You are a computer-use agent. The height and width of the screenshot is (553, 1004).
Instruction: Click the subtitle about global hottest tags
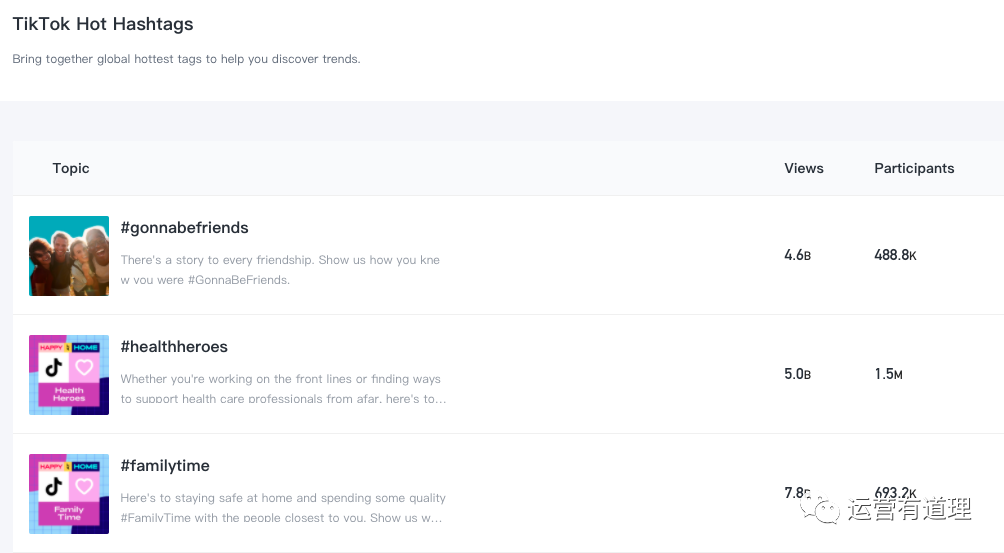tap(186, 59)
